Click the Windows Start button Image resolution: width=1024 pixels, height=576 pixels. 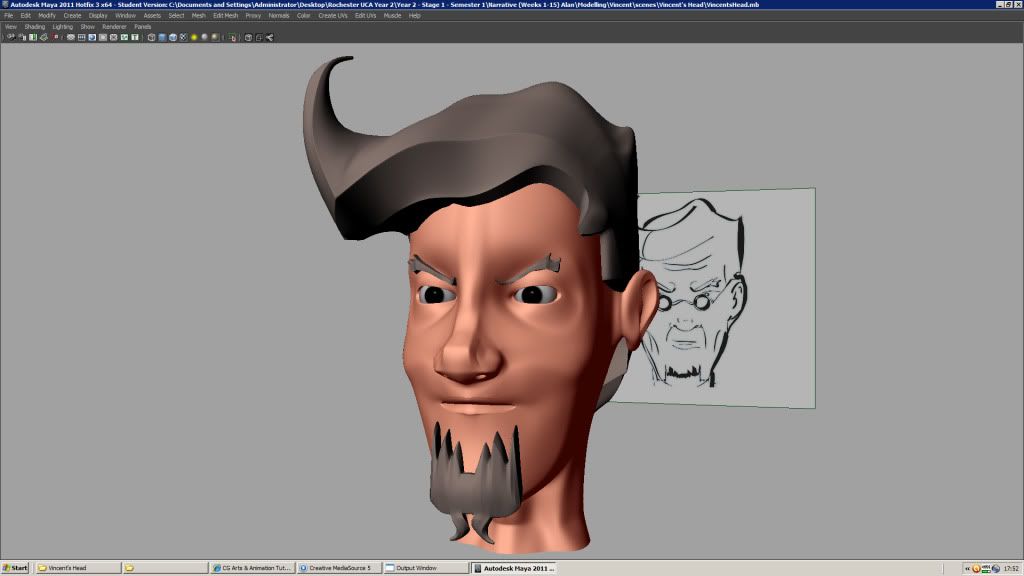click(x=15, y=568)
